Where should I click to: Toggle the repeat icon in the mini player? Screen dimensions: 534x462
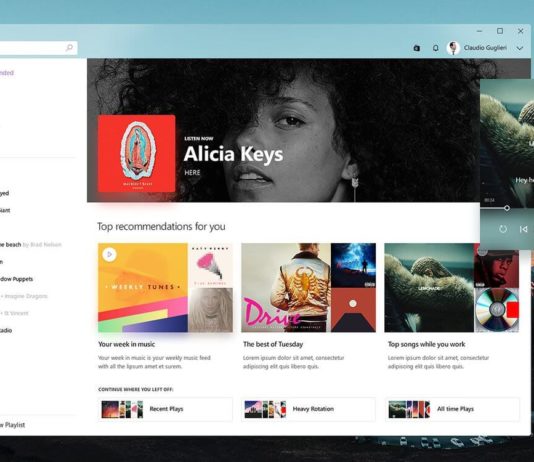click(x=503, y=229)
